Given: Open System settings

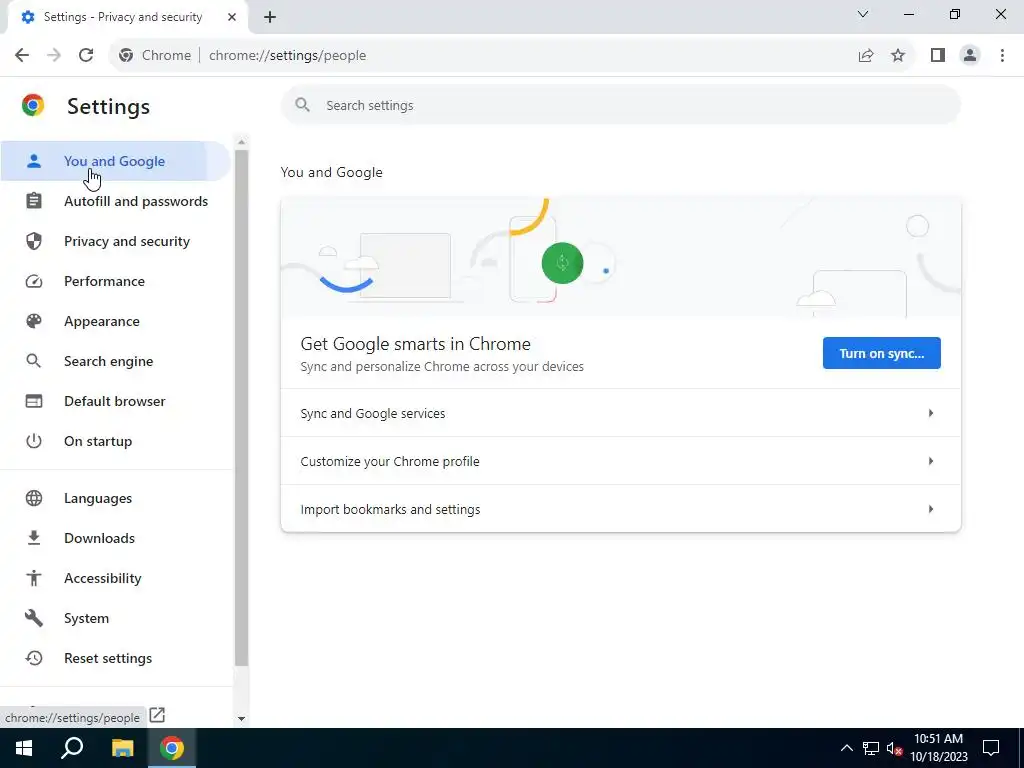Looking at the screenshot, I should click(116, 618).
